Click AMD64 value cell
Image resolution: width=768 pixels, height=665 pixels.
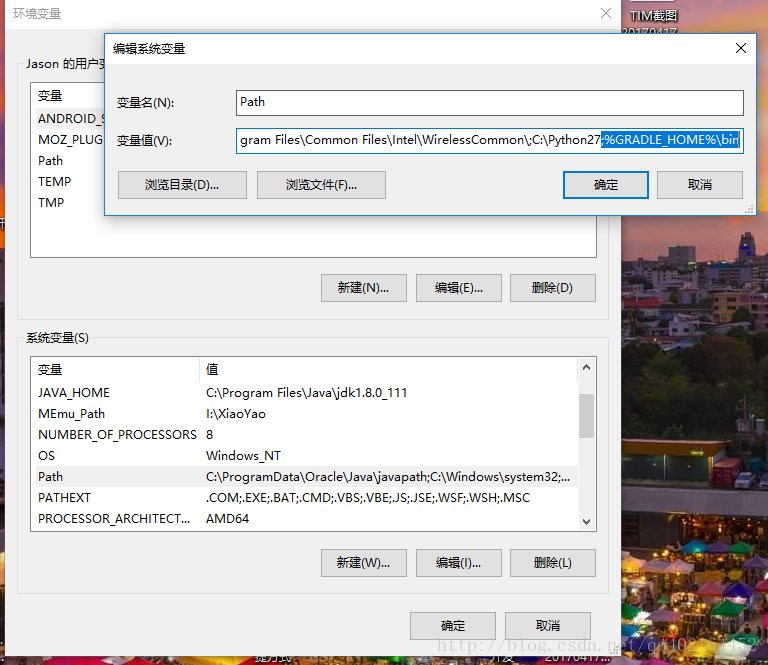click(x=227, y=519)
